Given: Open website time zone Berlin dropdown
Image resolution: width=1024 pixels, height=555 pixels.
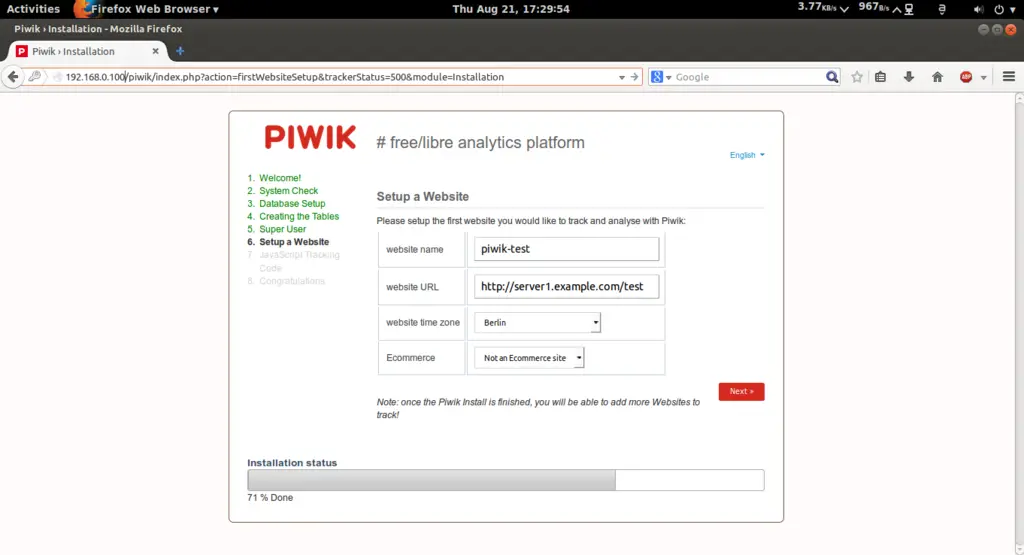Looking at the screenshot, I should pyautogui.click(x=537, y=323).
